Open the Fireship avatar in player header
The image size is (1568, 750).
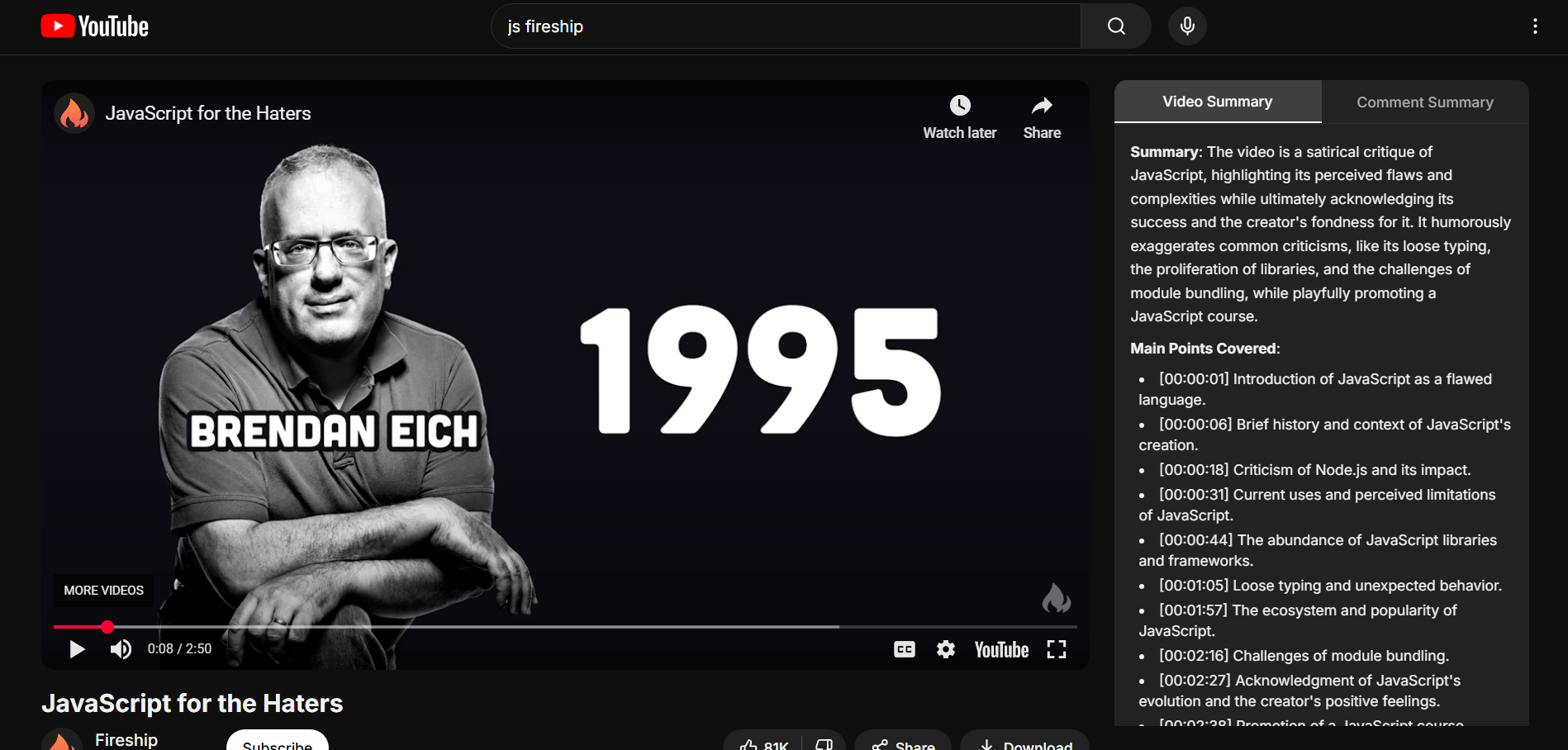(74, 113)
